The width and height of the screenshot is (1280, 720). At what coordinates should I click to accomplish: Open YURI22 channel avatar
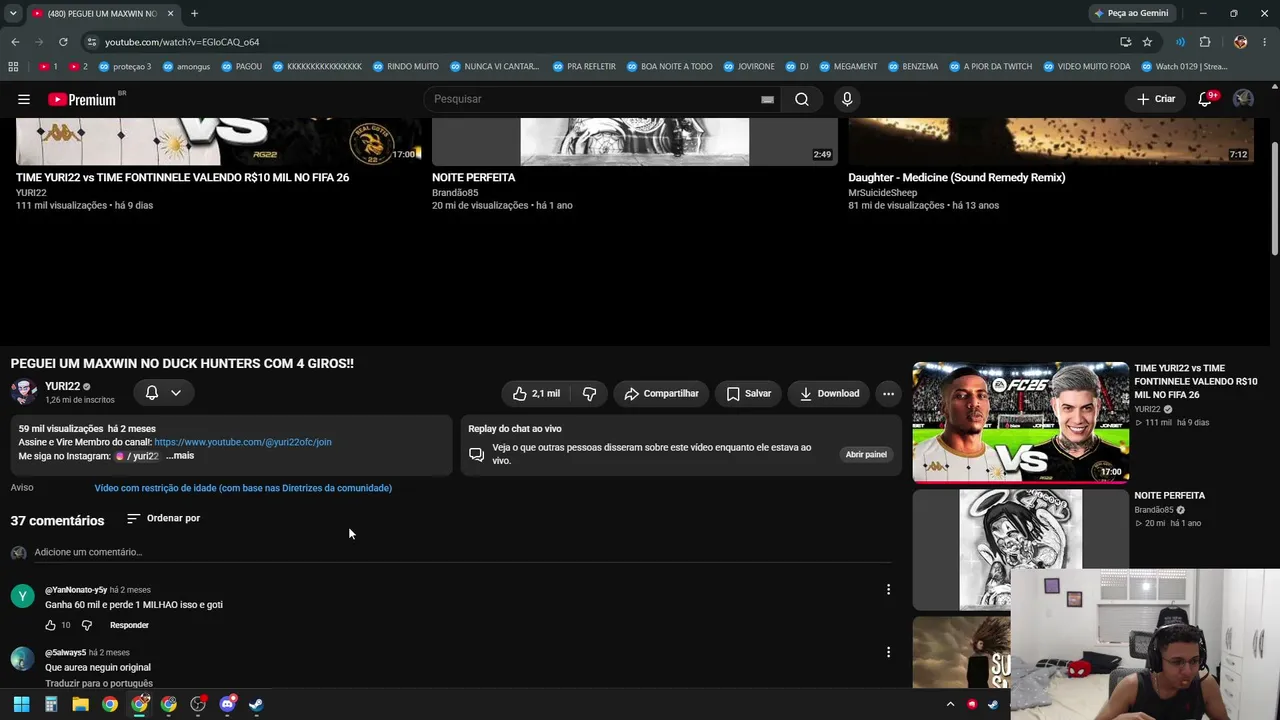pyautogui.click(x=24, y=392)
